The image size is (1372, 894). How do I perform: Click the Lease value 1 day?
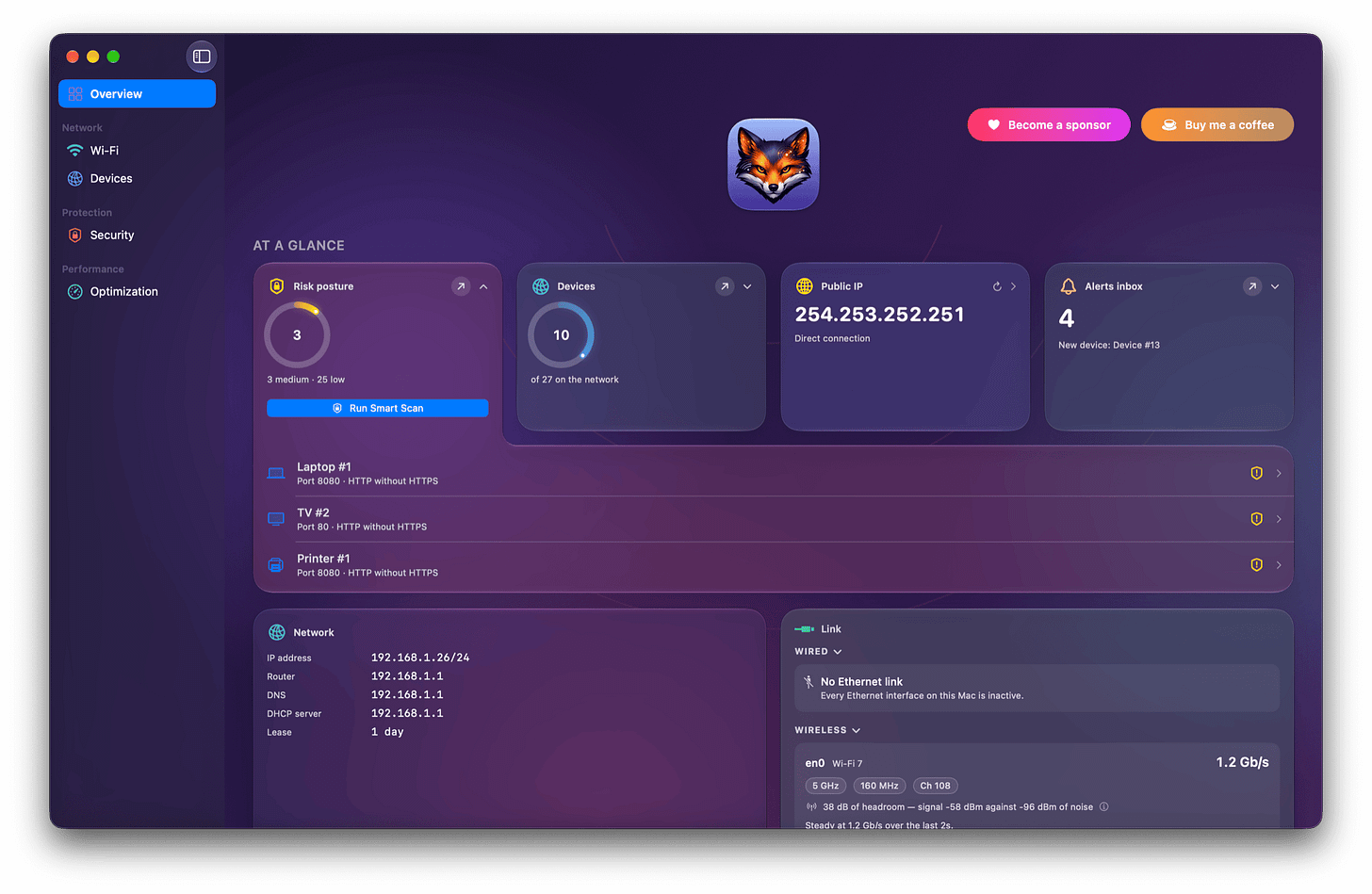click(x=387, y=732)
